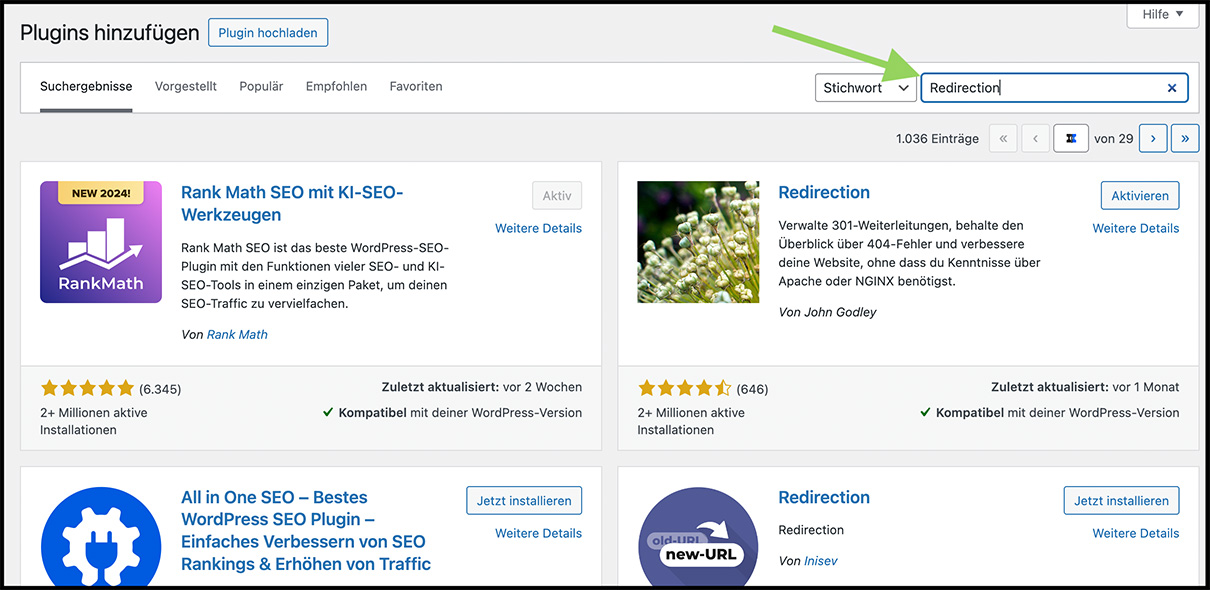The width and height of the screenshot is (1210, 590).
Task: Click Redirection's '2+ Millionen aktive Installationen' text
Action: [691, 421]
